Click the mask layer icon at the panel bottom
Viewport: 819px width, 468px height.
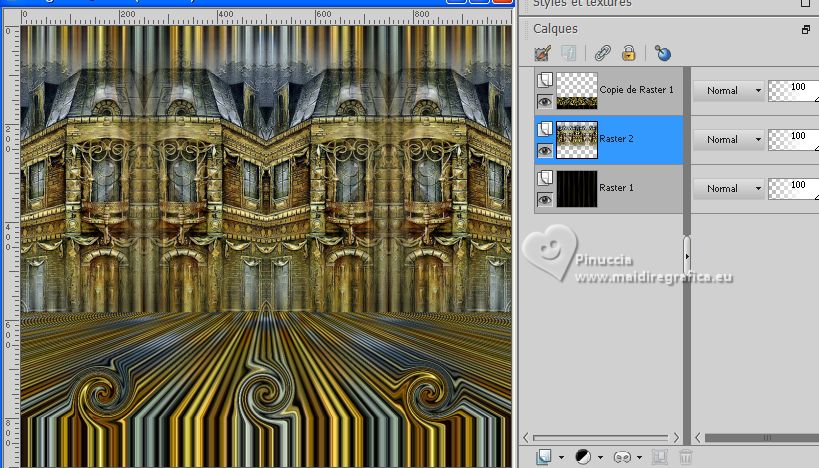[x=623, y=457]
